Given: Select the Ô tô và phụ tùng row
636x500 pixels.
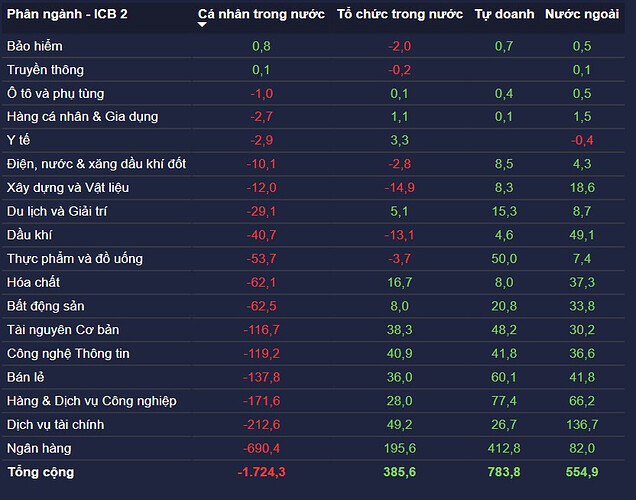Looking at the screenshot, I should [x=56, y=93].
